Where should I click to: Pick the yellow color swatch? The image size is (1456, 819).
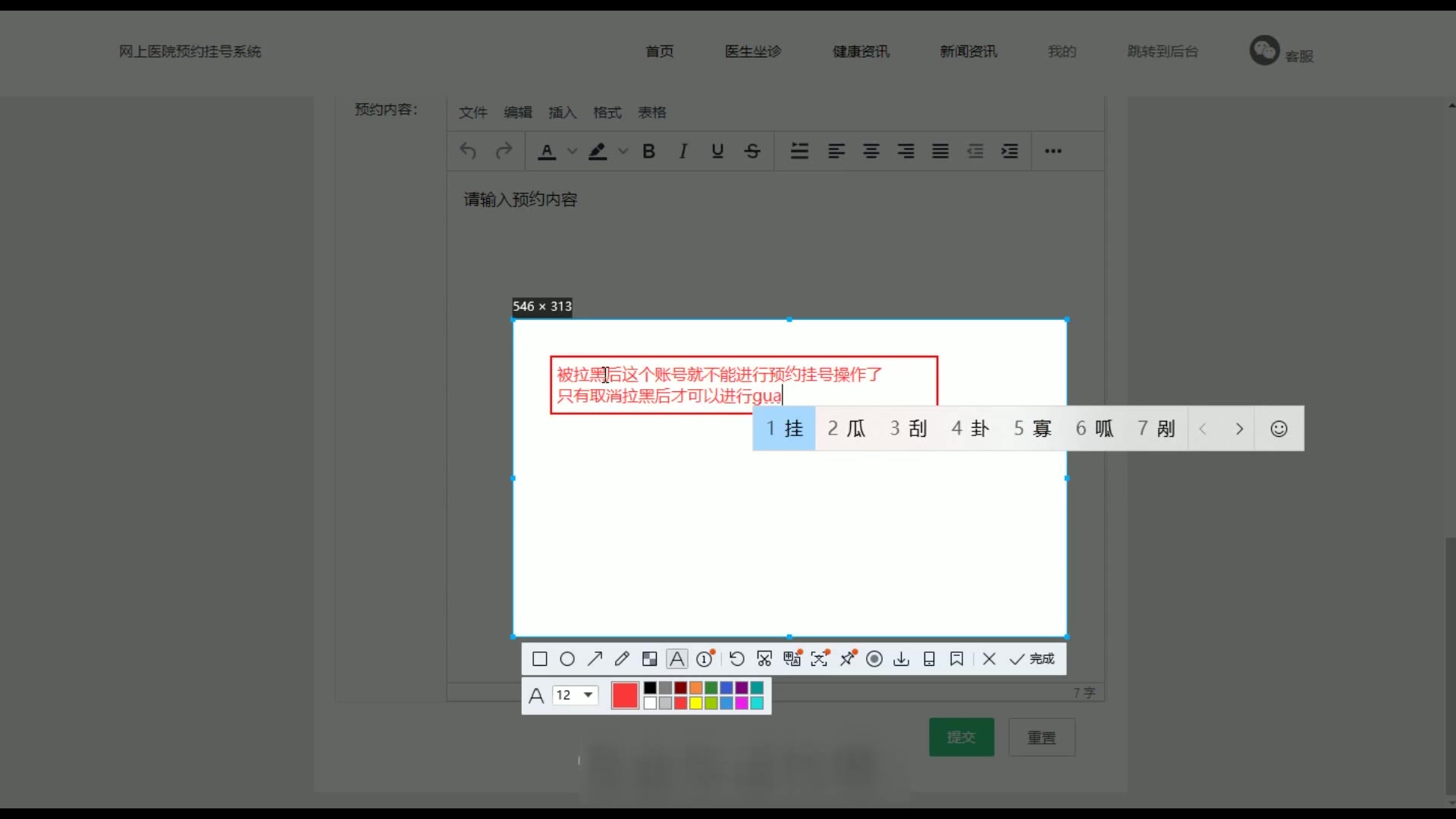(695, 703)
